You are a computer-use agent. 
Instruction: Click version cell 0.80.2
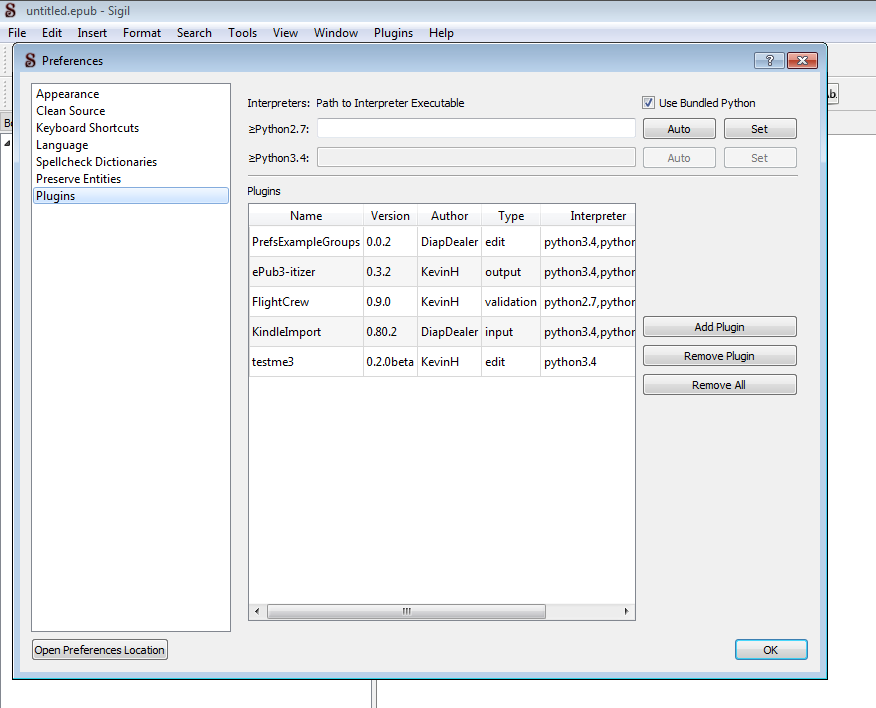390,332
